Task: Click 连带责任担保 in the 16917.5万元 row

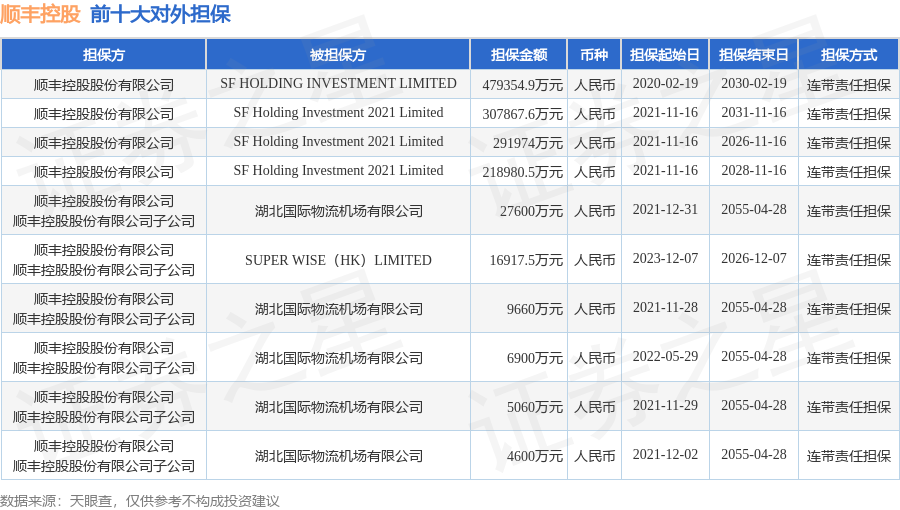Action: tap(849, 260)
